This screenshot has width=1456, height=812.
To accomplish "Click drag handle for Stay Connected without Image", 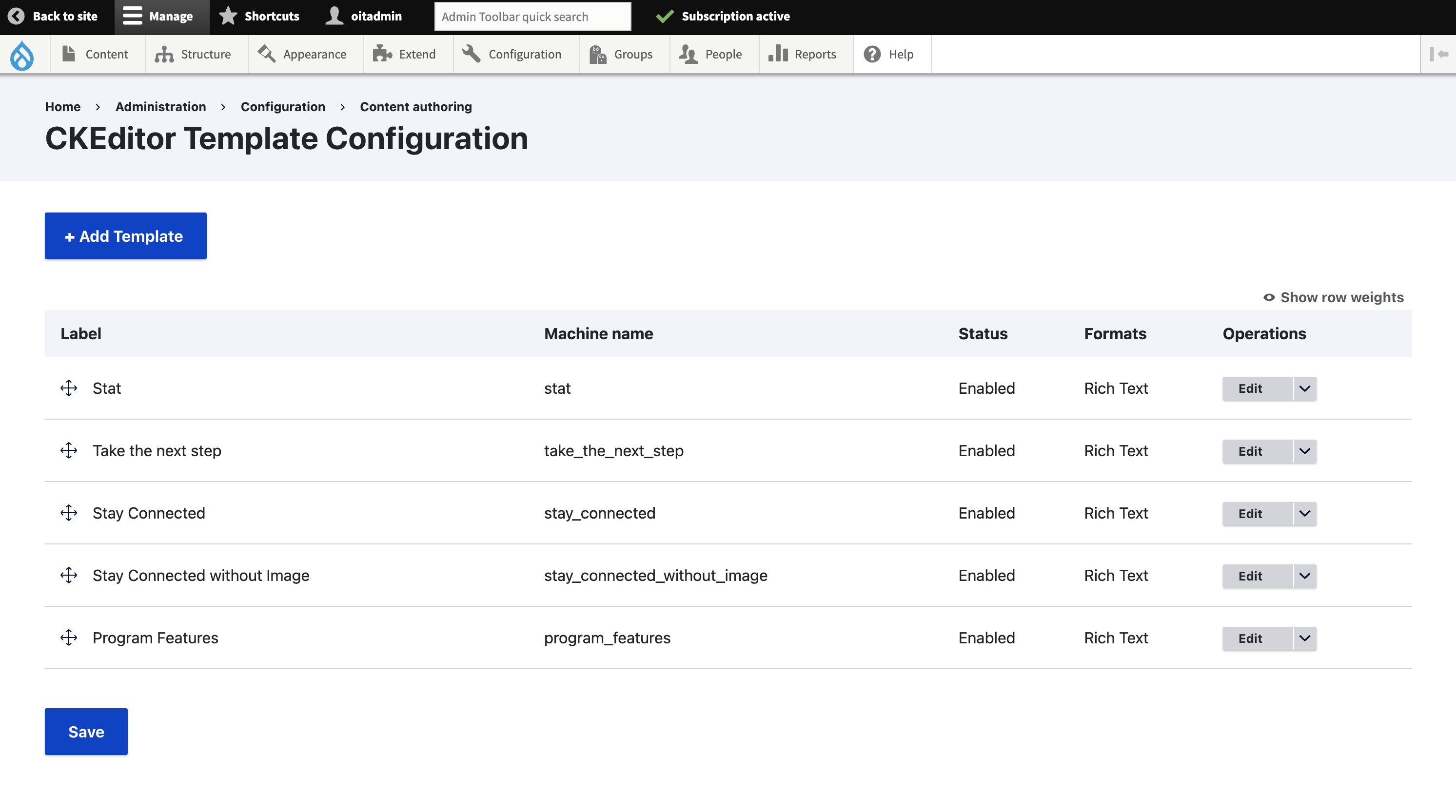I will 68,575.
